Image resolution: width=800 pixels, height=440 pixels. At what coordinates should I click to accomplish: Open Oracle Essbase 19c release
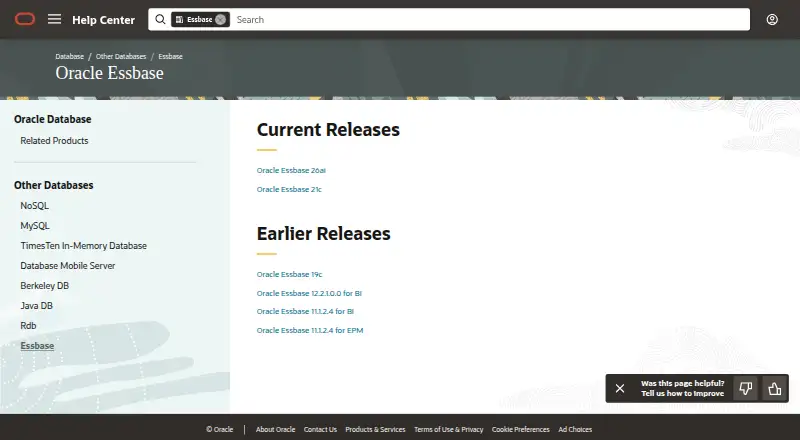pyautogui.click(x=289, y=275)
